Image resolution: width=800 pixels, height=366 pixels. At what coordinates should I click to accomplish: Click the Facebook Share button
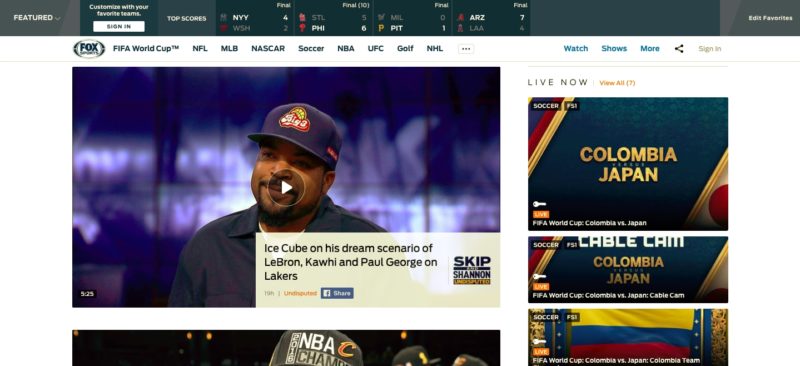tap(337, 294)
